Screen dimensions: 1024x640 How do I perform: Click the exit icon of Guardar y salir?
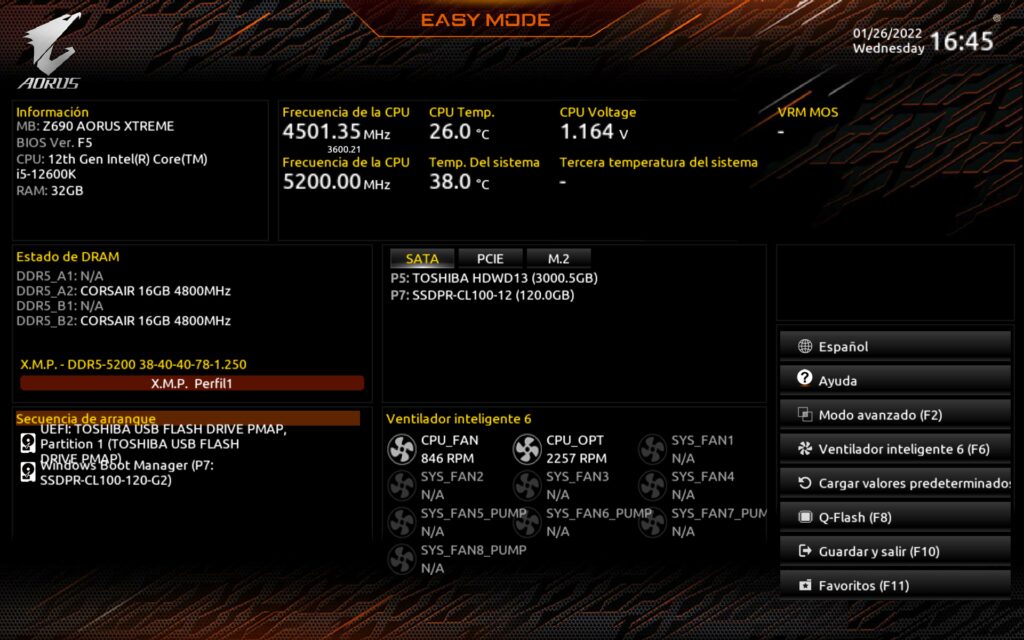(x=805, y=551)
